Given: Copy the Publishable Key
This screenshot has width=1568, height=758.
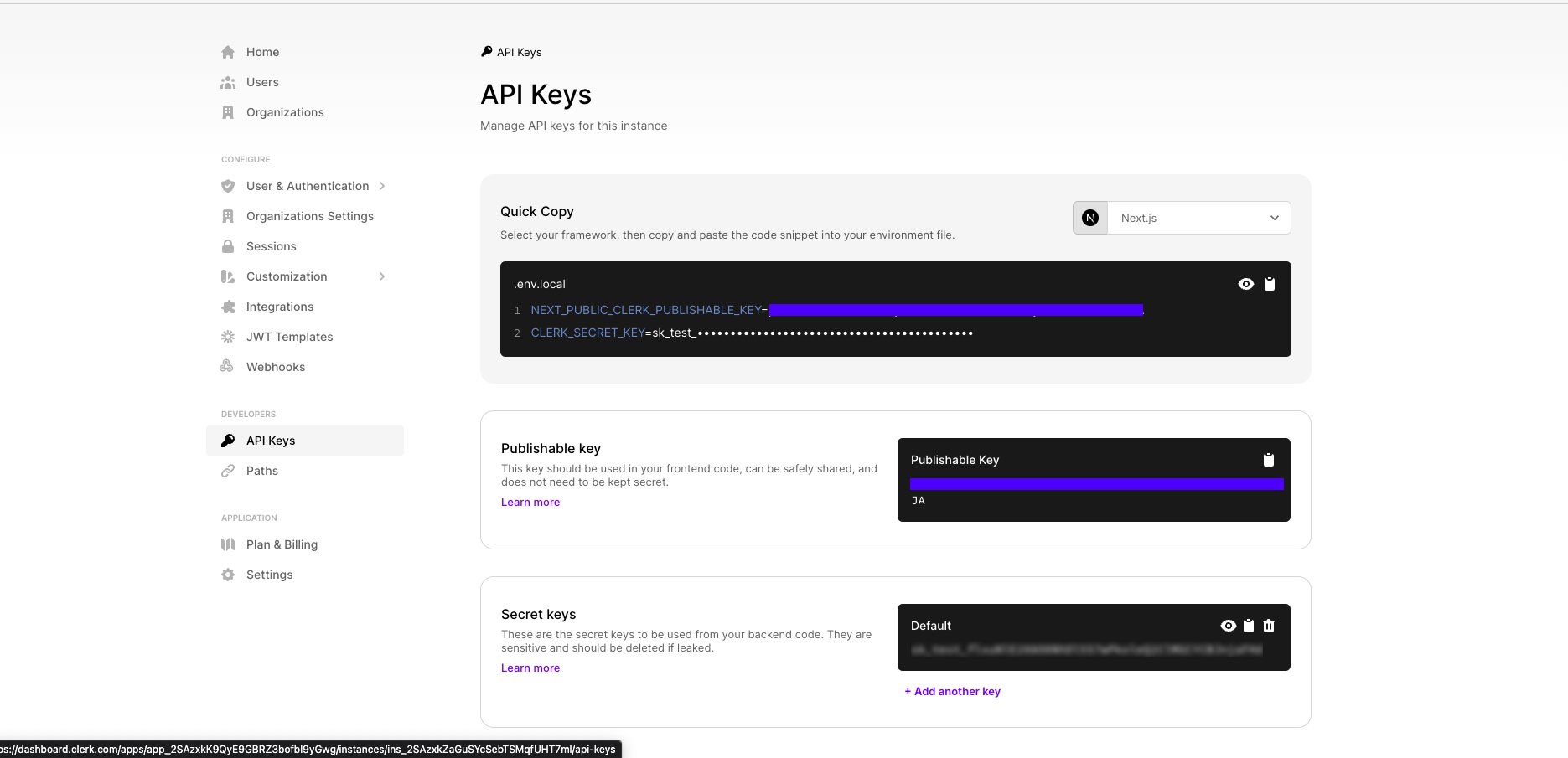Looking at the screenshot, I should tap(1269, 460).
